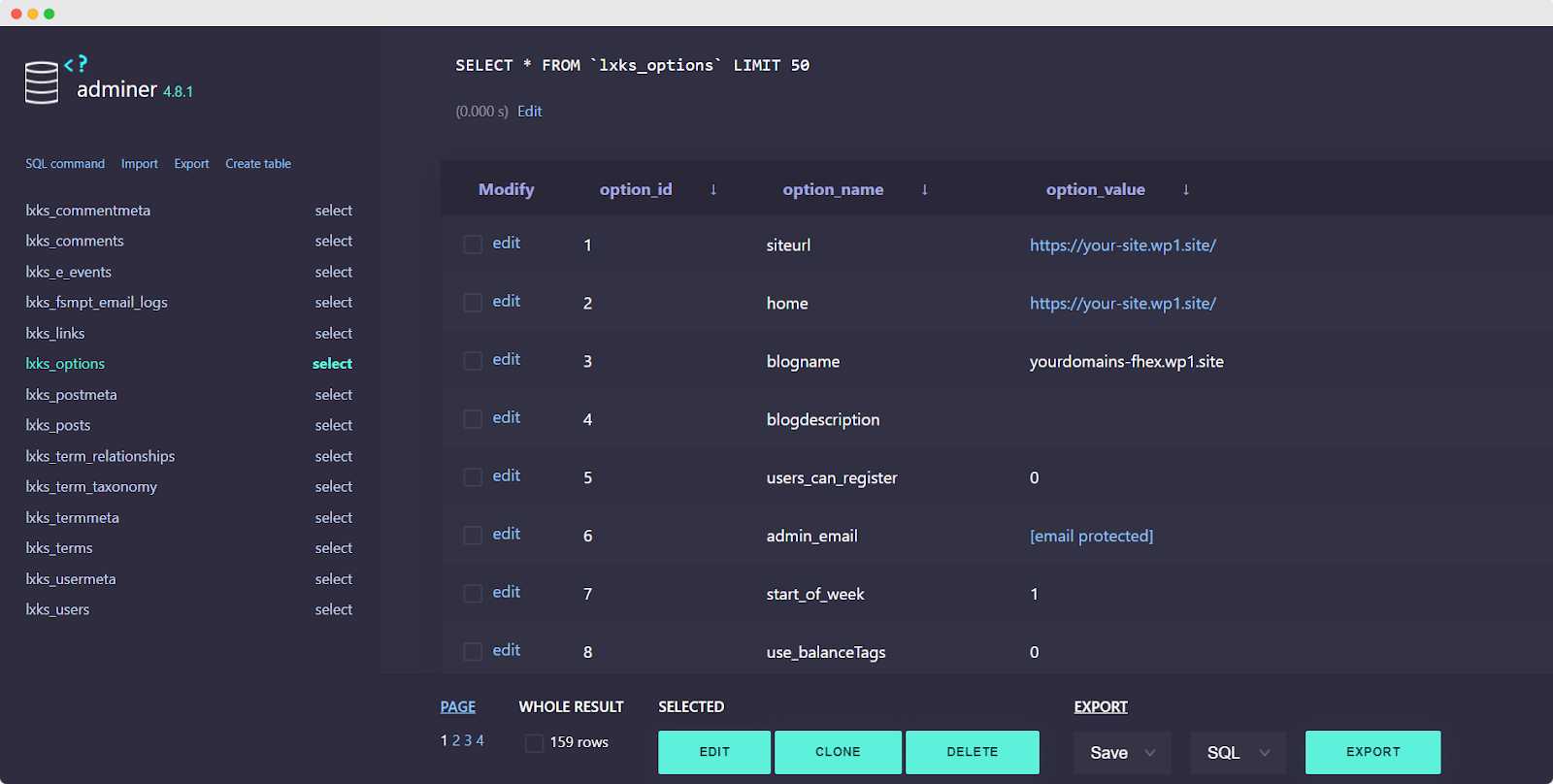Click the [email protected] value link

1092,537
